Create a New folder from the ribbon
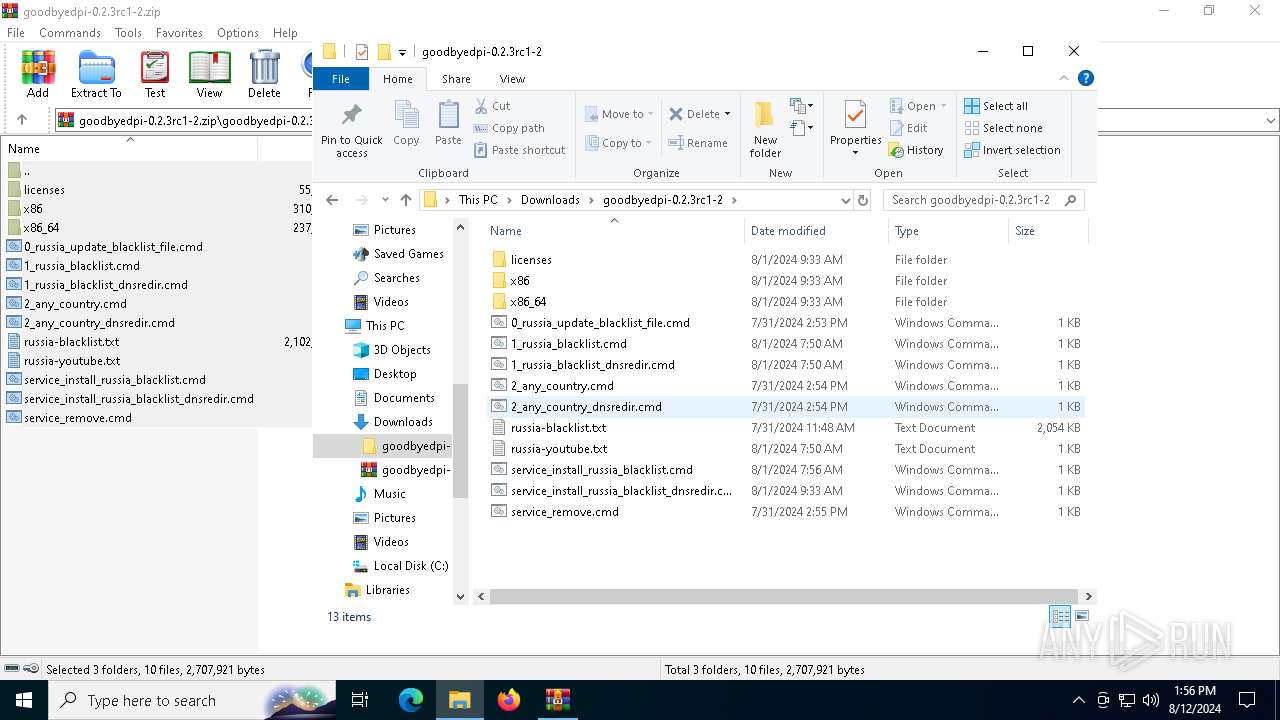This screenshot has width=1280, height=720. tap(765, 130)
